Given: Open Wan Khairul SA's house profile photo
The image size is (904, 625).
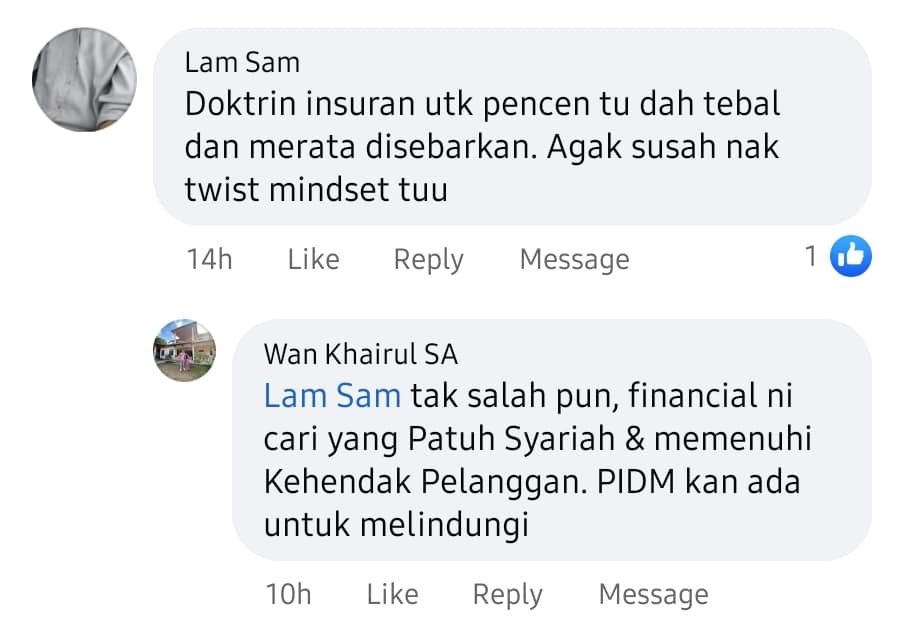Looking at the screenshot, I should coord(184,351).
